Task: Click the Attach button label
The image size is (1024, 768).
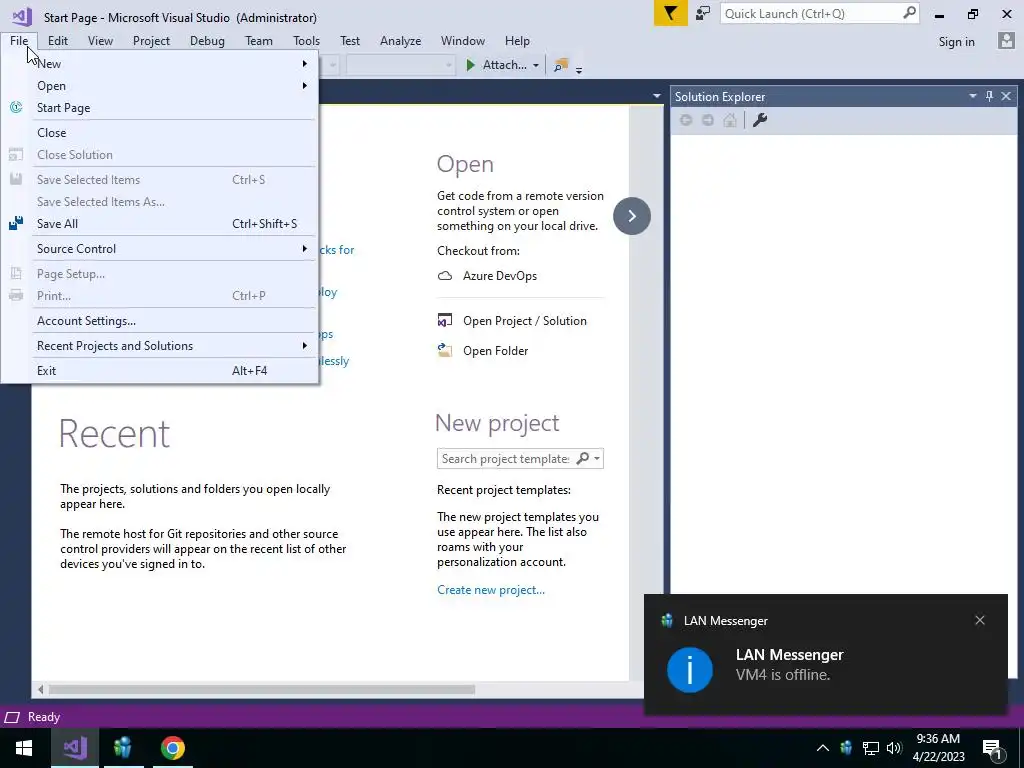Action: point(504,65)
